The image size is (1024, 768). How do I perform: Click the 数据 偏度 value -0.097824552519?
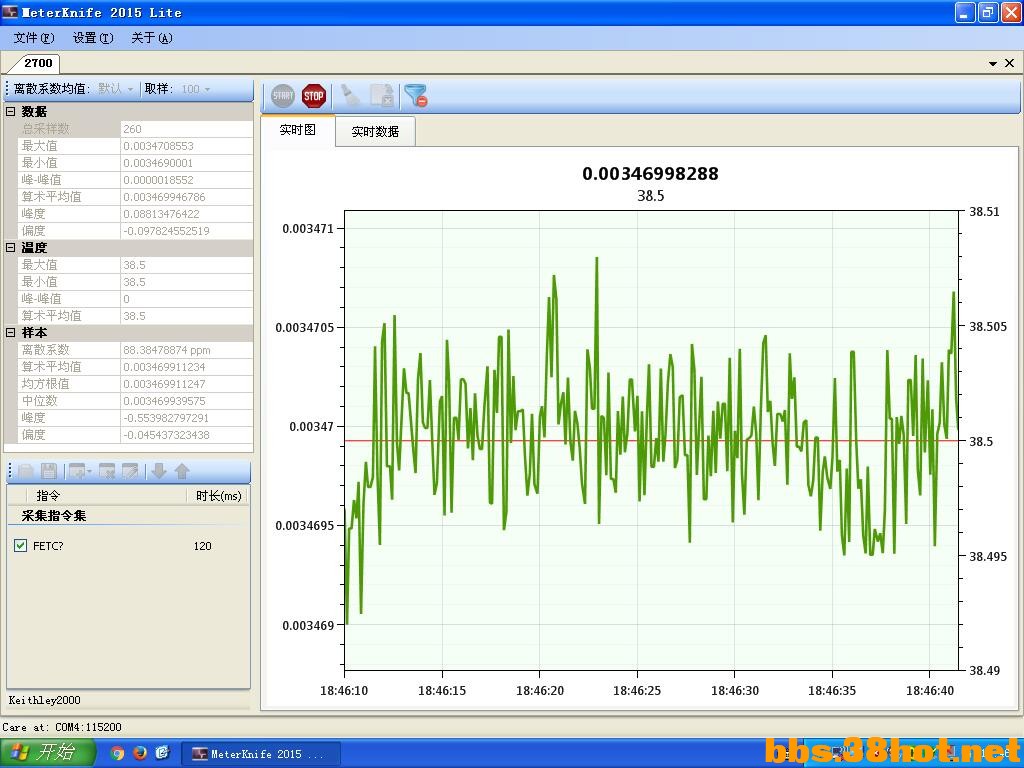click(x=186, y=231)
